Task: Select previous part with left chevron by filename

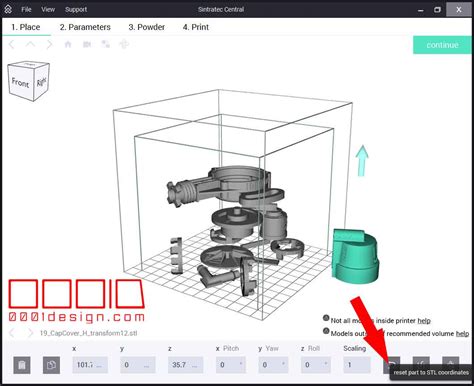Action: tap(12, 333)
